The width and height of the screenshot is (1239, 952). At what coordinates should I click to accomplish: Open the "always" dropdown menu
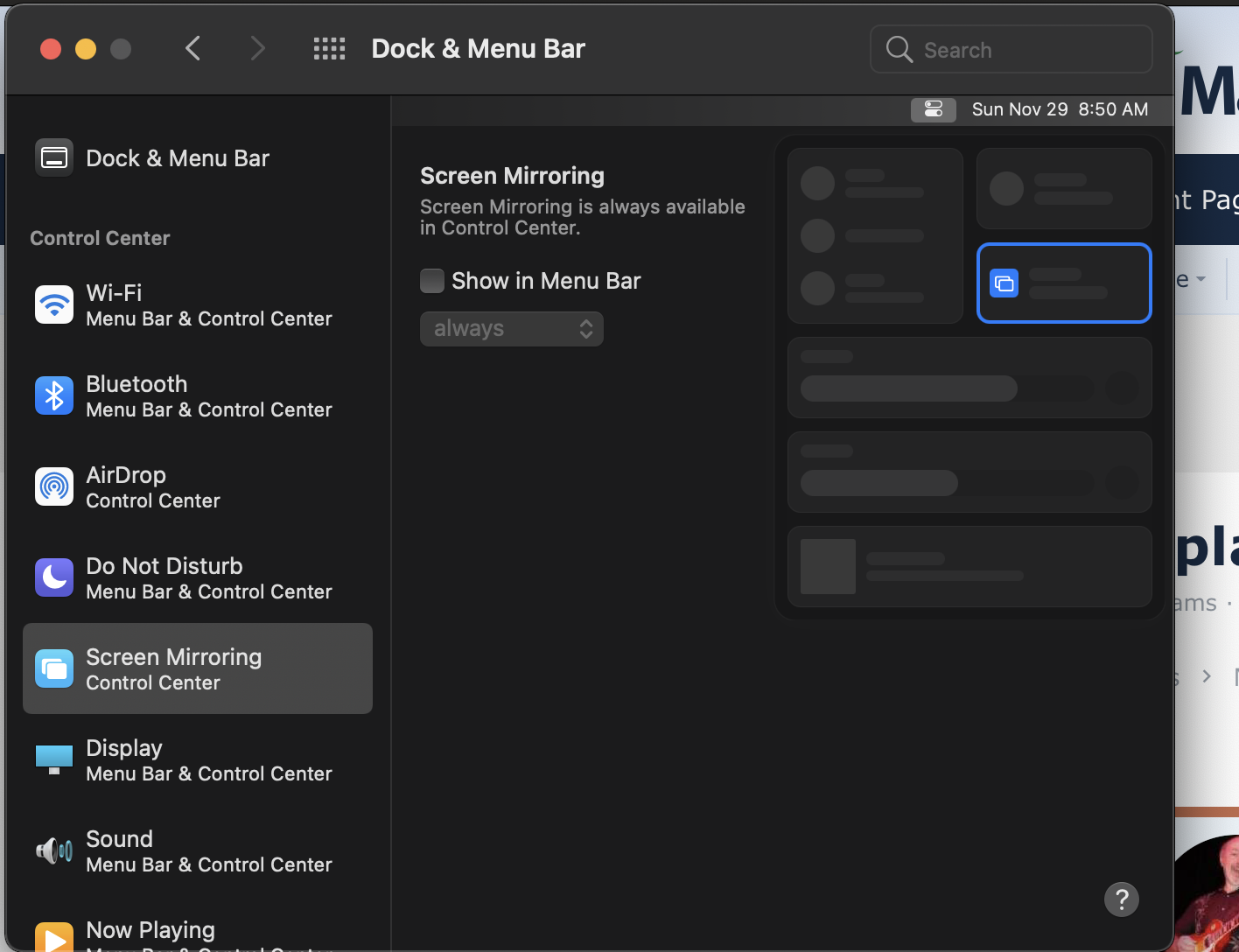(512, 329)
